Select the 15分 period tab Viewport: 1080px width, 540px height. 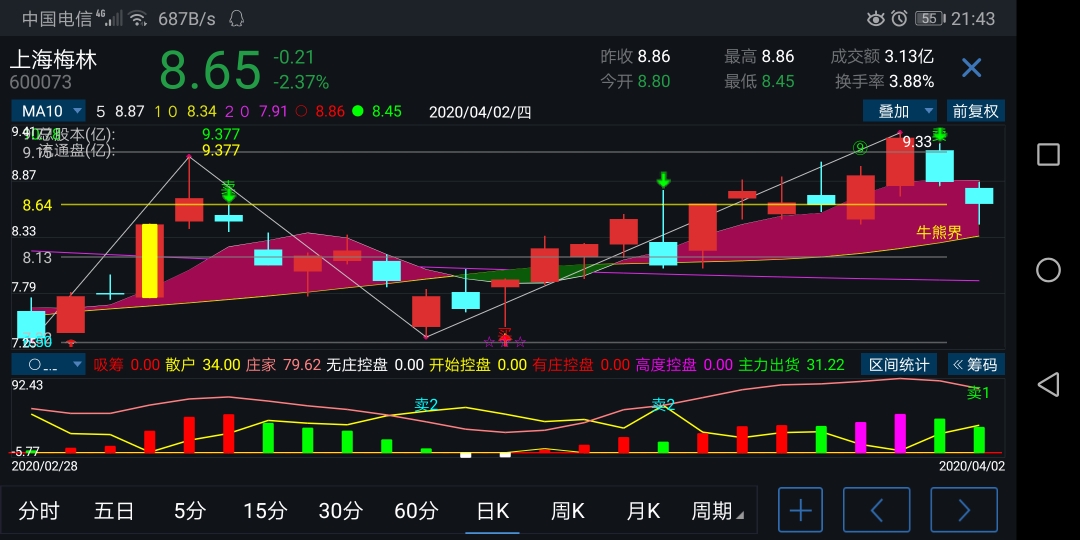[265, 510]
